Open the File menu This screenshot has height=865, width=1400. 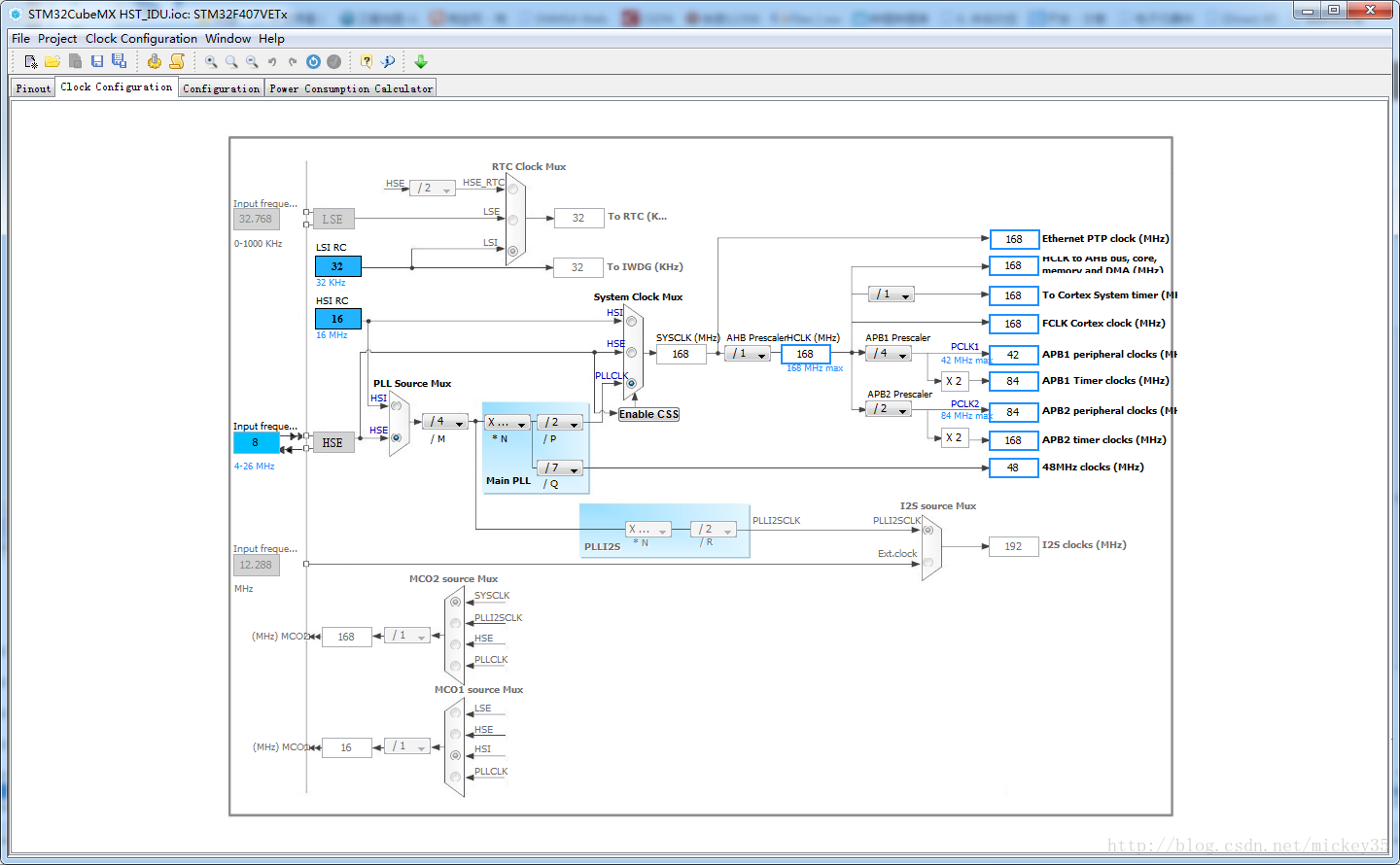(20, 39)
